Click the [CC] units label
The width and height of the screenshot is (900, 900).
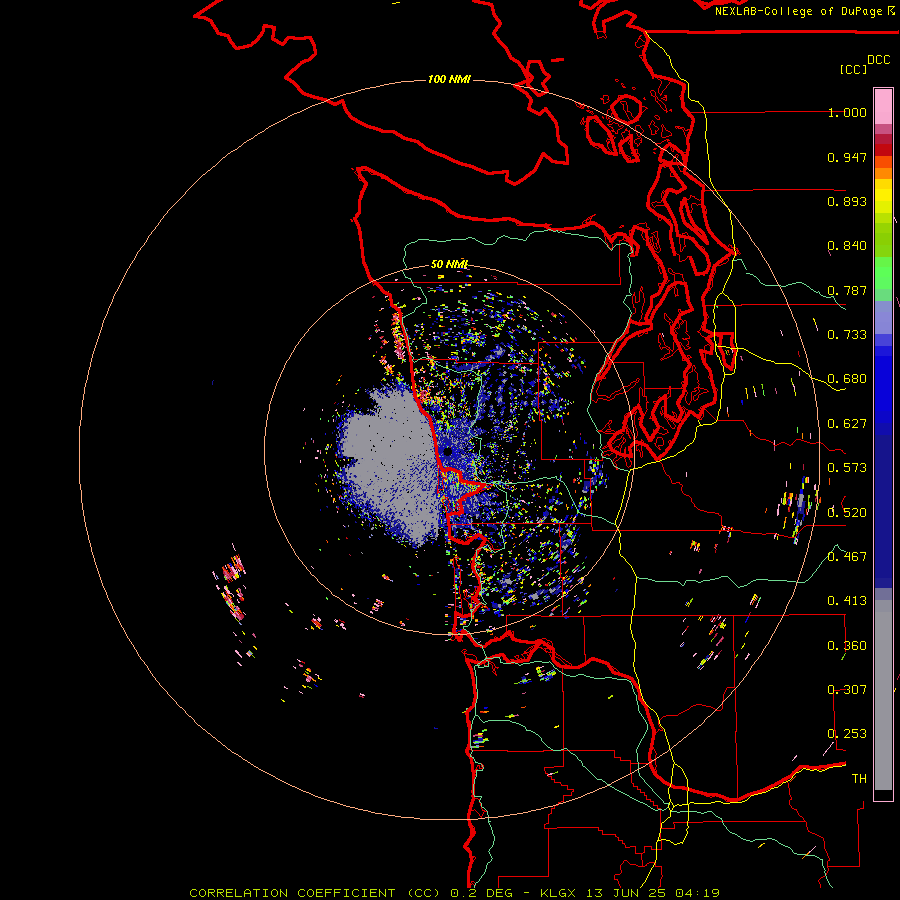point(853,69)
